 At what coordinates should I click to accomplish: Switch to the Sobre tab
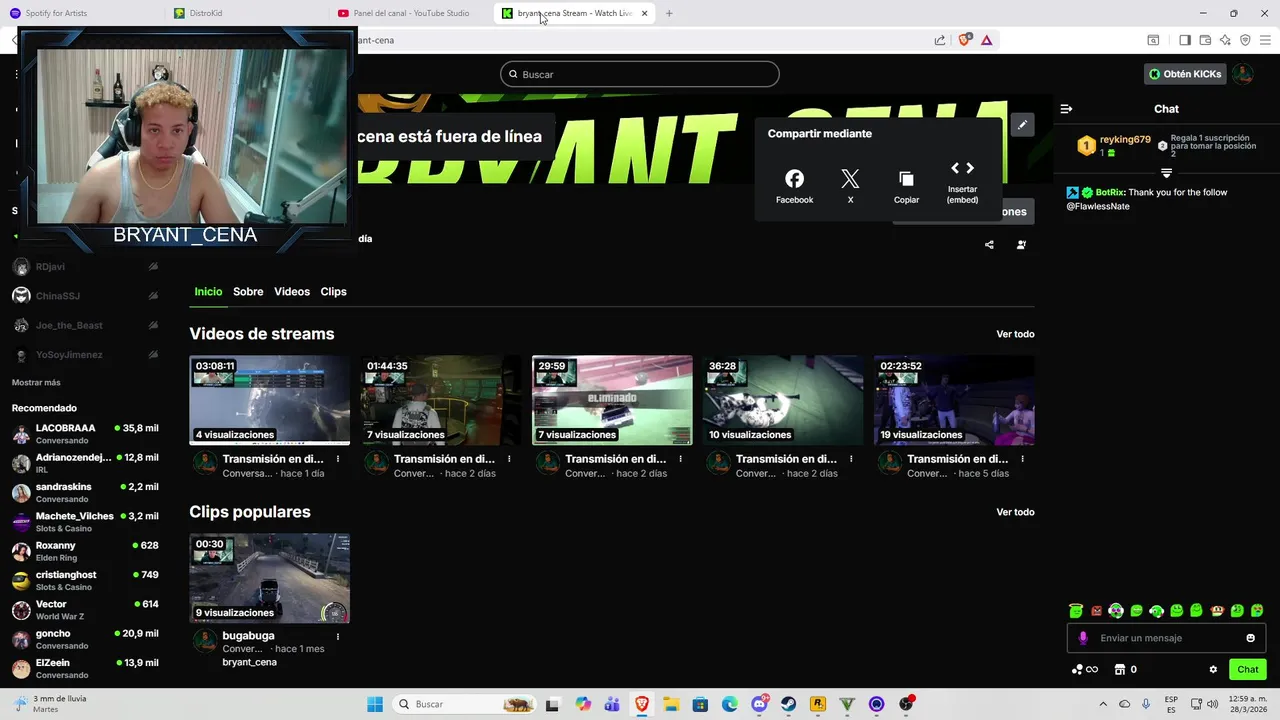[248, 292]
